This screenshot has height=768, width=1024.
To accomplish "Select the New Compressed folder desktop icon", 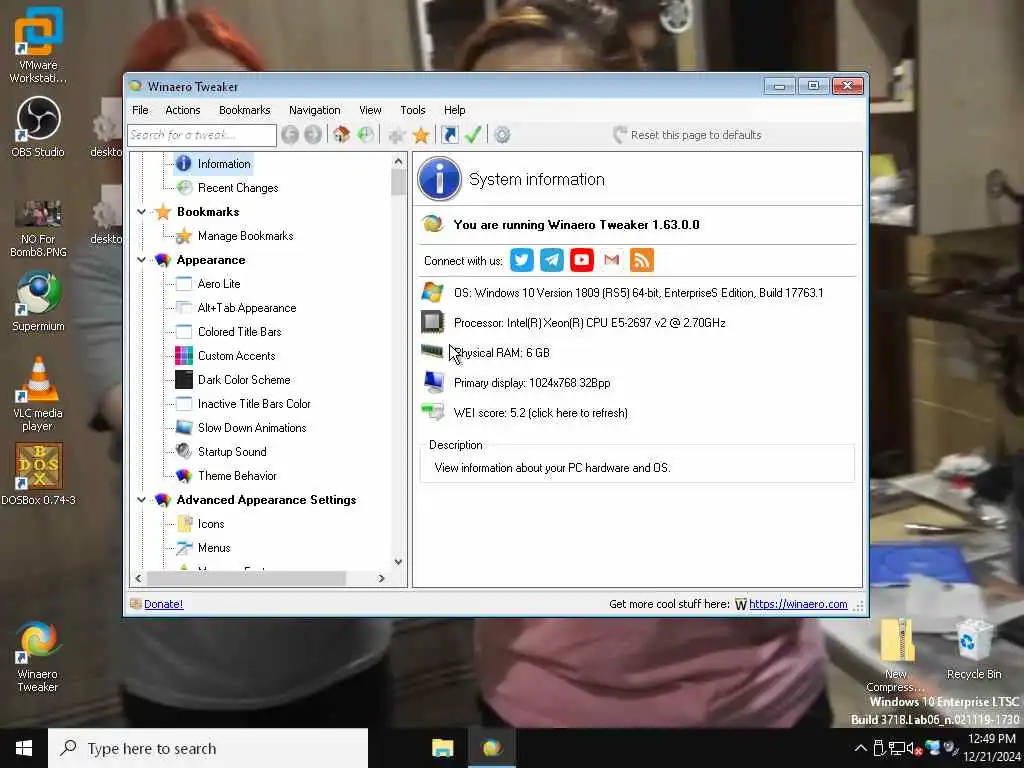I will click(896, 654).
